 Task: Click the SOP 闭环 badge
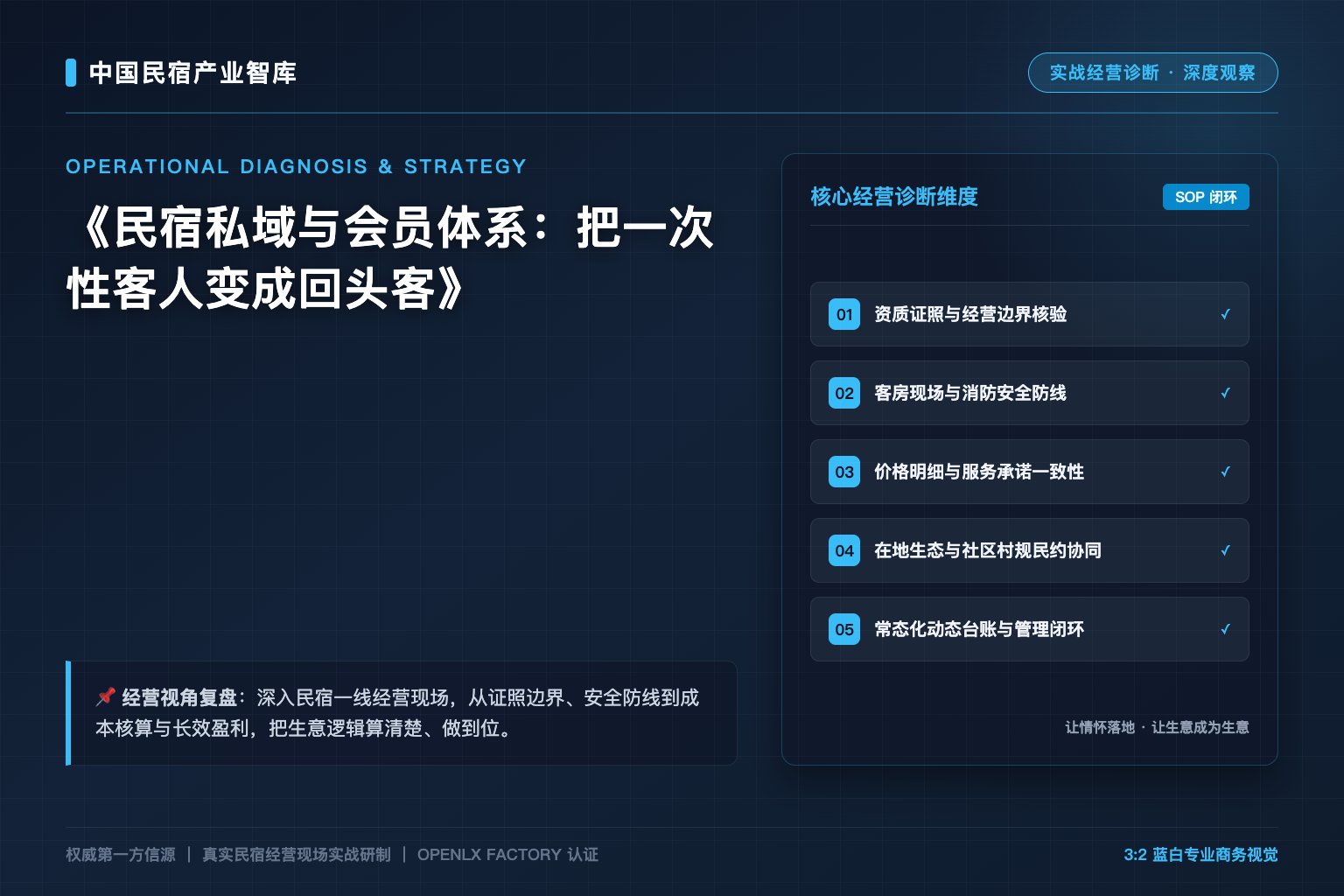(1206, 197)
